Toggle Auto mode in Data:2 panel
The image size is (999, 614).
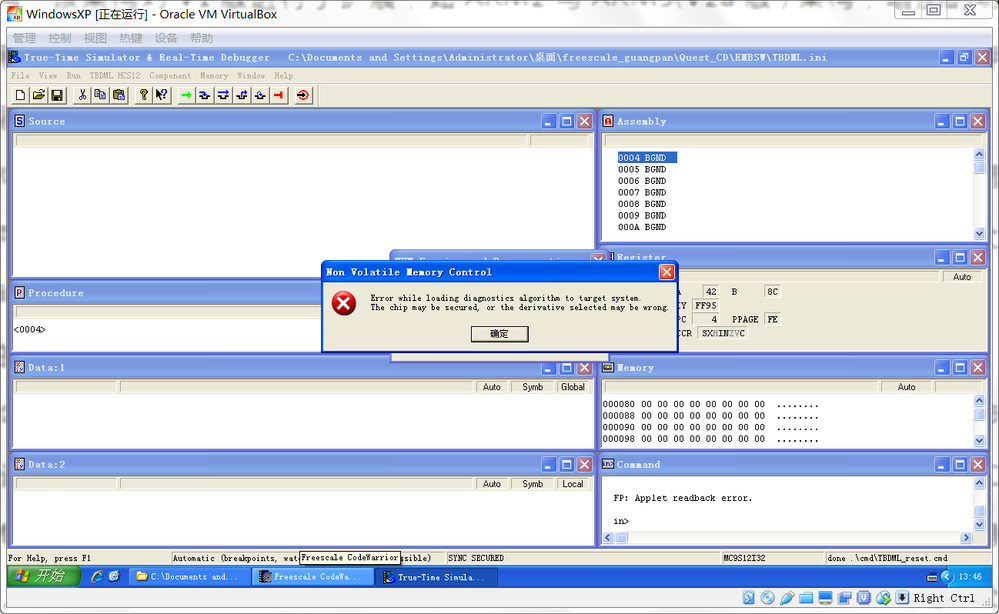pos(492,484)
